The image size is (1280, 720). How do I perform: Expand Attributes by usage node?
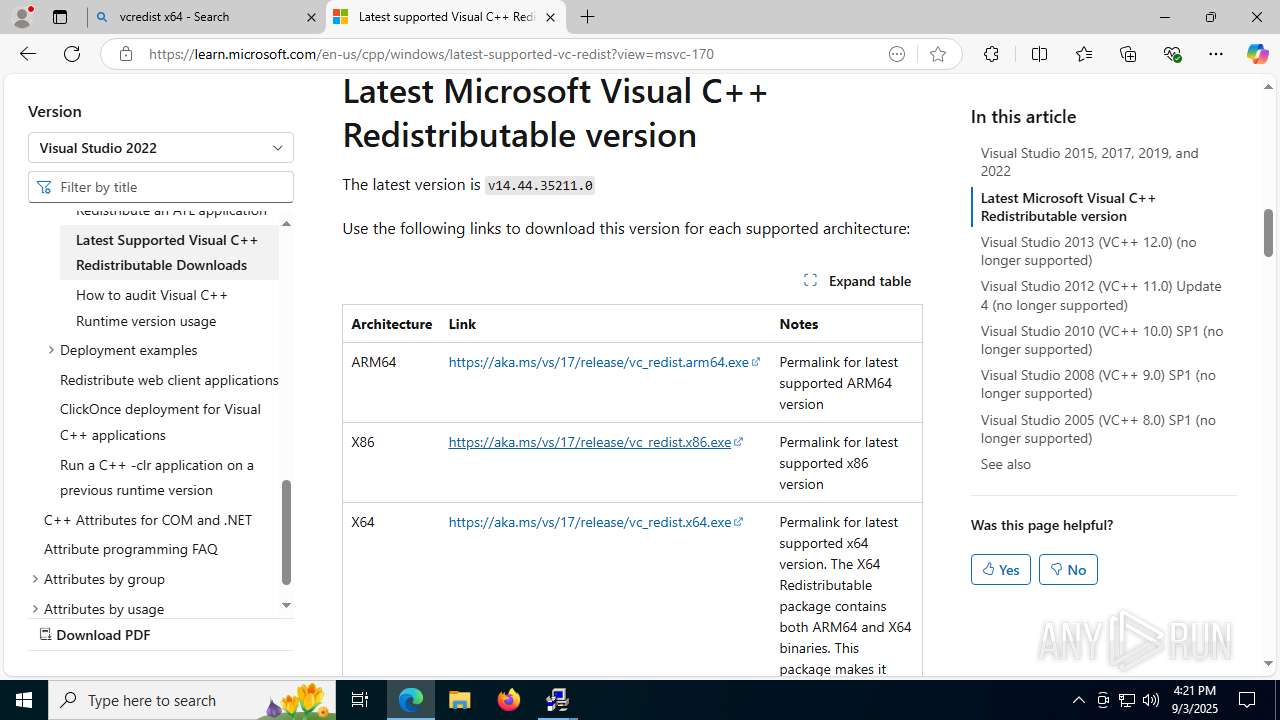click(35, 608)
